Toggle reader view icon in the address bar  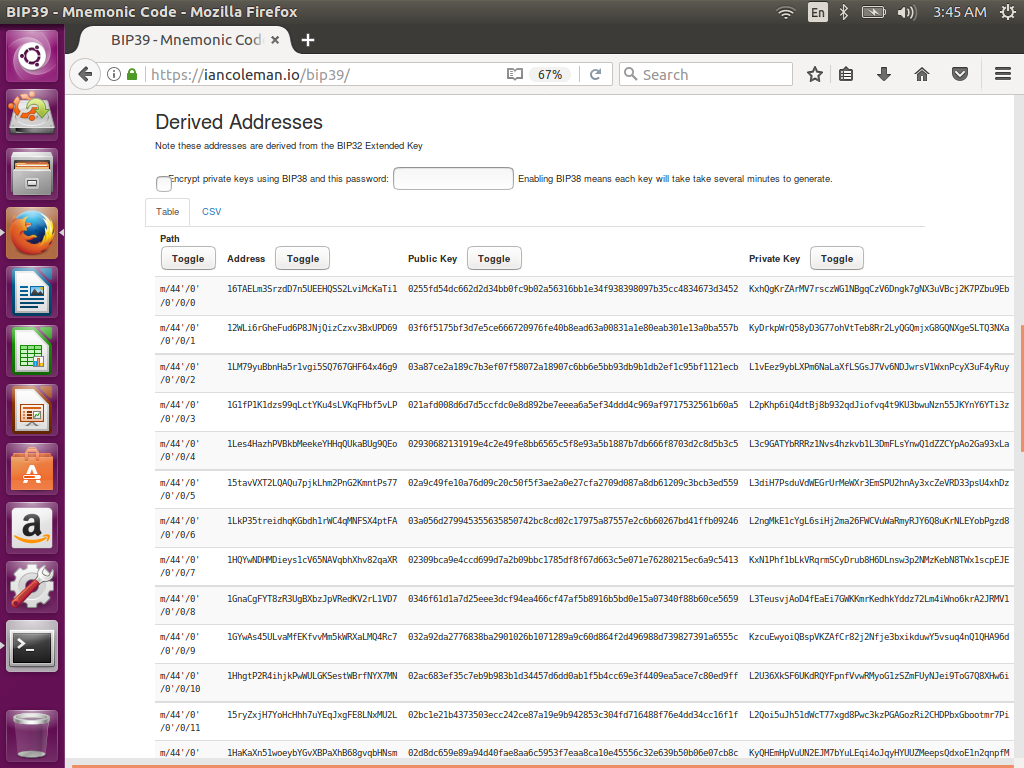(x=514, y=74)
